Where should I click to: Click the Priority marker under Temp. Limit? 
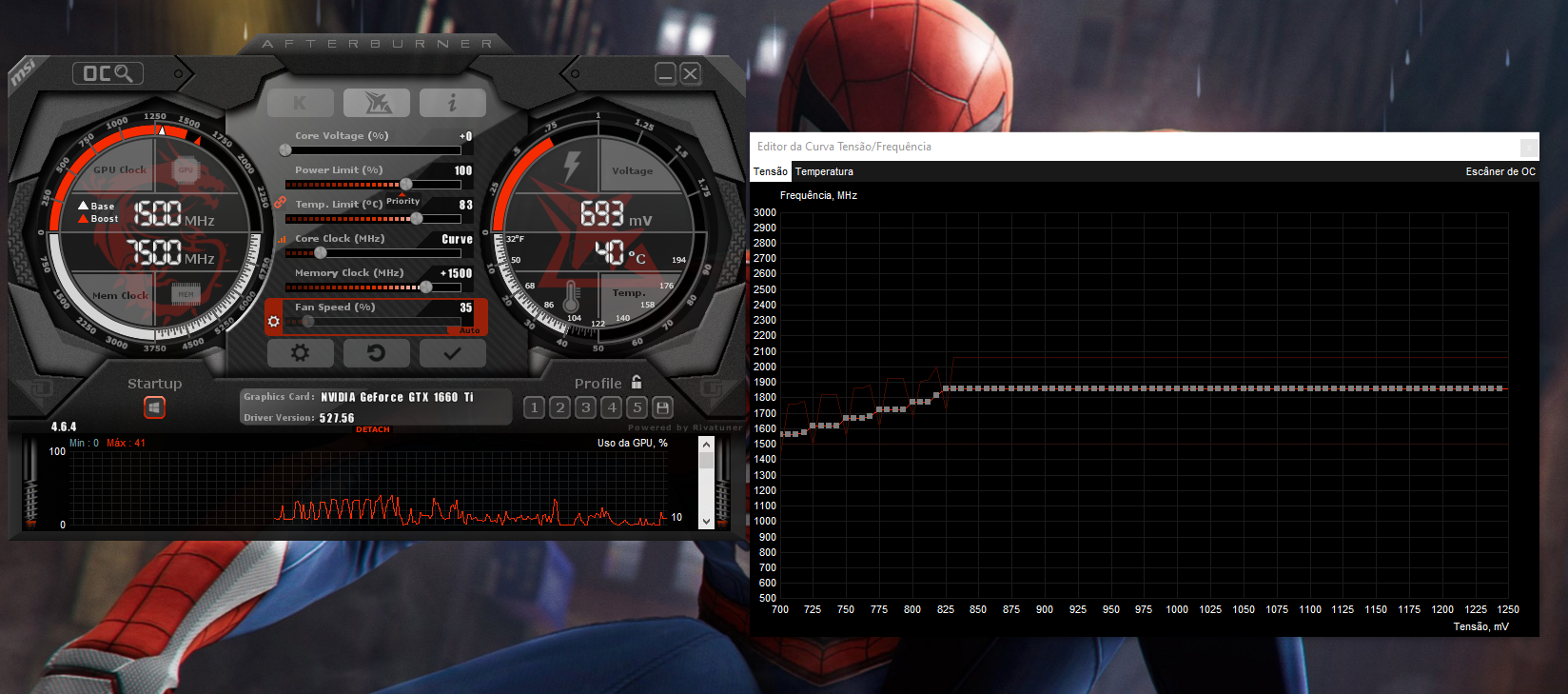[402, 200]
